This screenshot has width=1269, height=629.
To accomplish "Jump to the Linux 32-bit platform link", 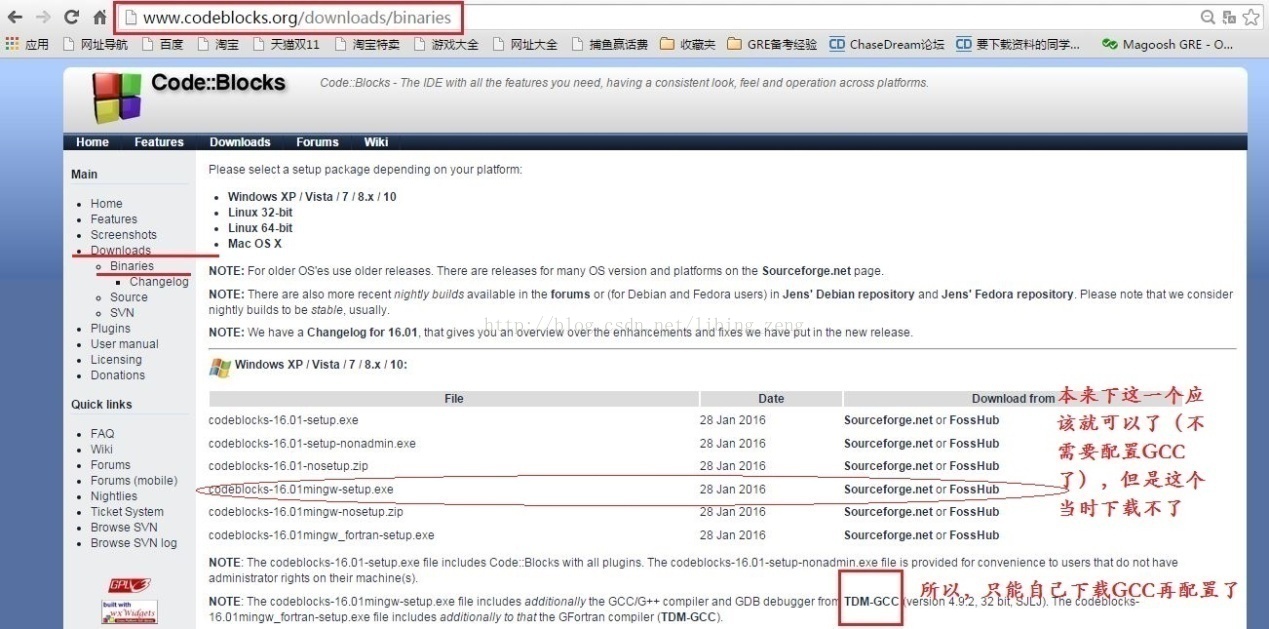I will pyautogui.click(x=260, y=213).
